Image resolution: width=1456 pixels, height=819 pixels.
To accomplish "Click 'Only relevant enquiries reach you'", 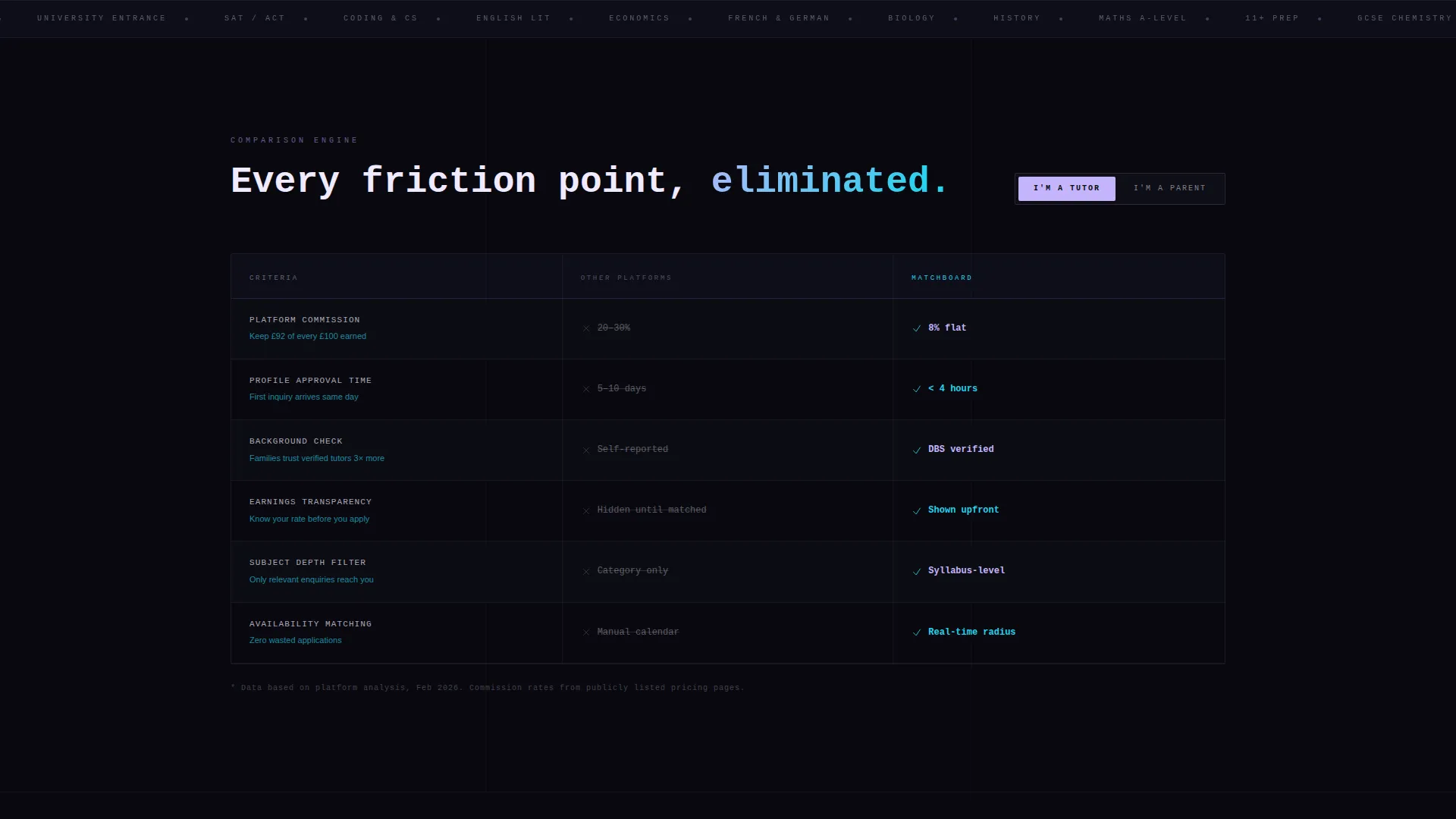I will [x=312, y=580].
